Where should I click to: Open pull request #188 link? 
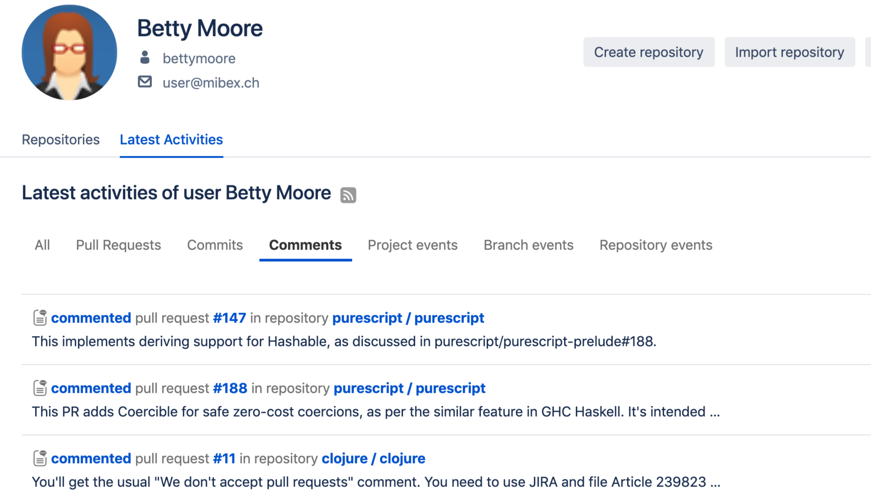tap(230, 388)
